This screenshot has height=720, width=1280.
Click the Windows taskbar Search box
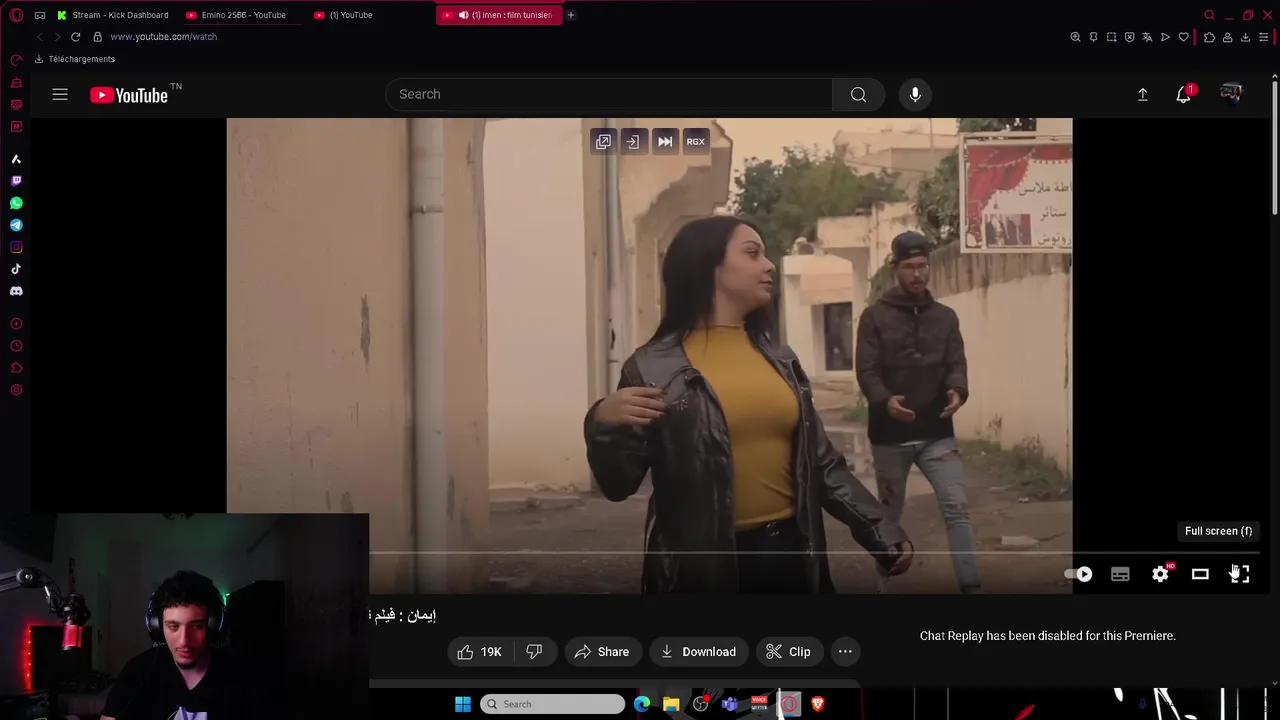pos(552,704)
